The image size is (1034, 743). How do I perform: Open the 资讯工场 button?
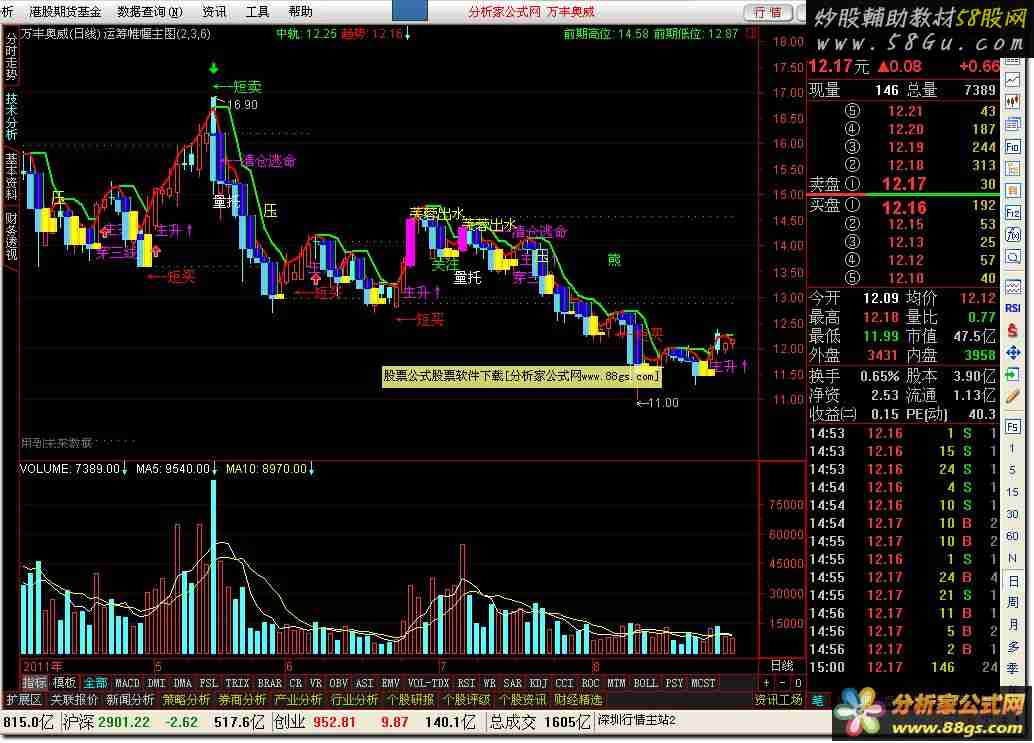(x=778, y=699)
